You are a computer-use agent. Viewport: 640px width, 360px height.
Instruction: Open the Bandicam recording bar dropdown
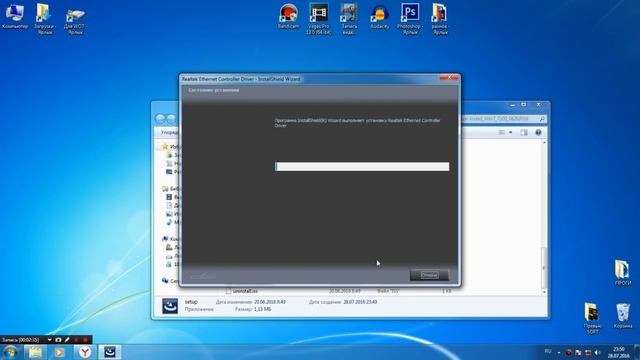coord(49,340)
